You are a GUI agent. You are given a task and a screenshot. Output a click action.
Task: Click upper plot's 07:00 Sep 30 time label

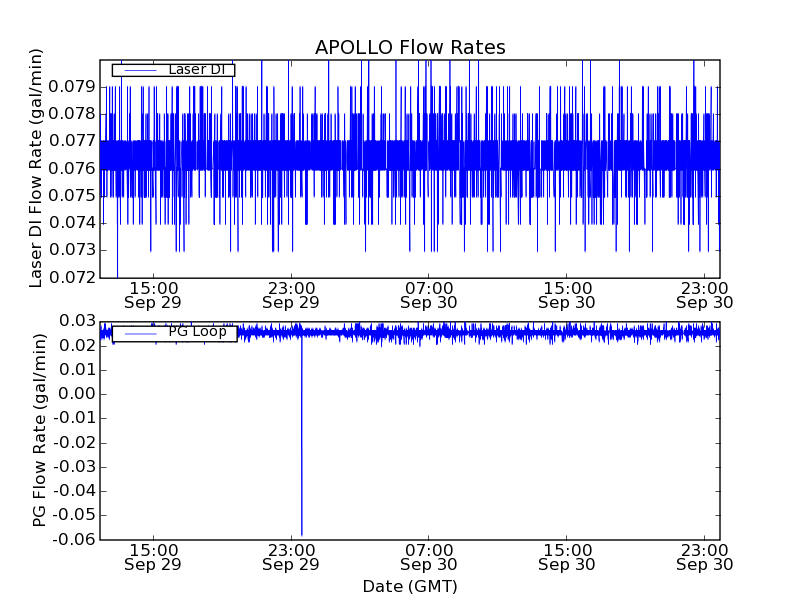[x=429, y=294]
